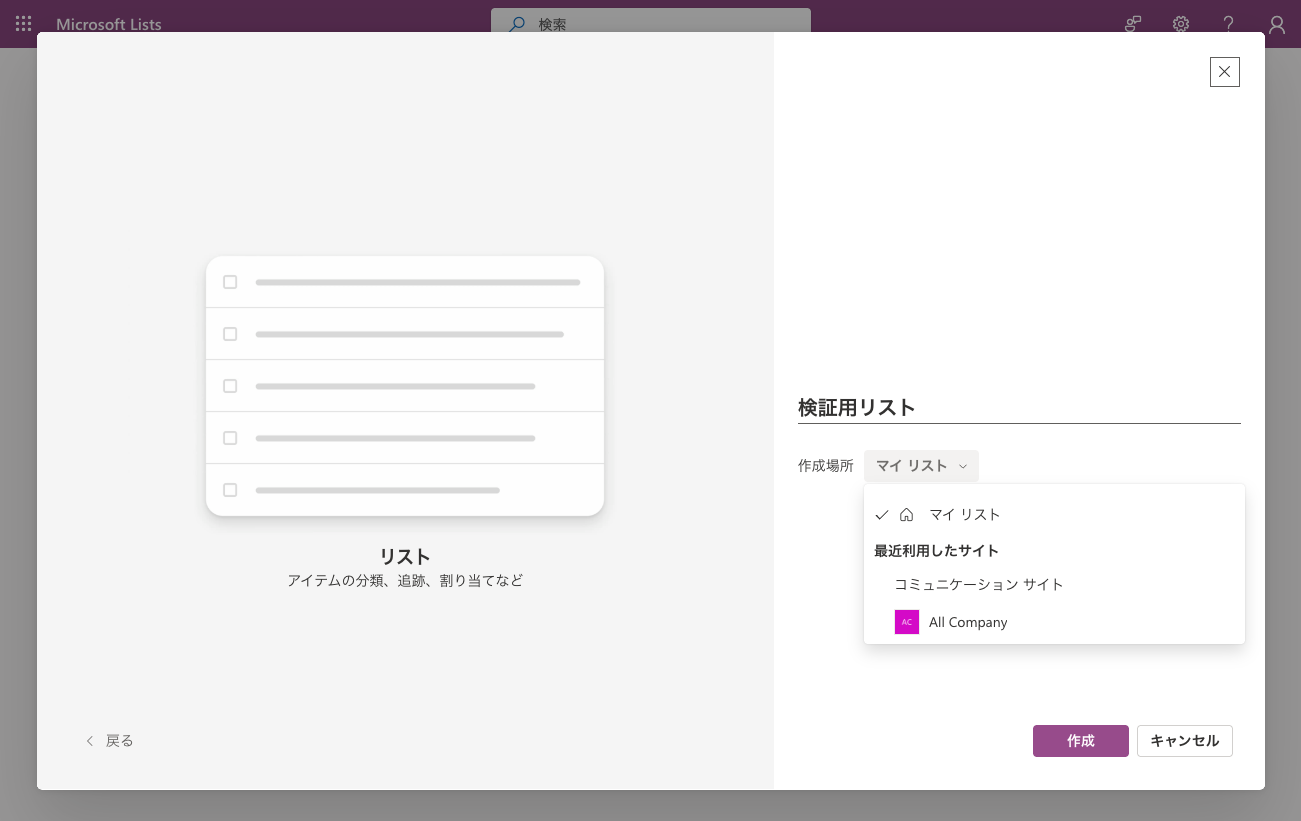Image resolution: width=1301 pixels, height=821 pixels.
Task: Click the 最近利用したサイト header text
Action: point(937,551)
